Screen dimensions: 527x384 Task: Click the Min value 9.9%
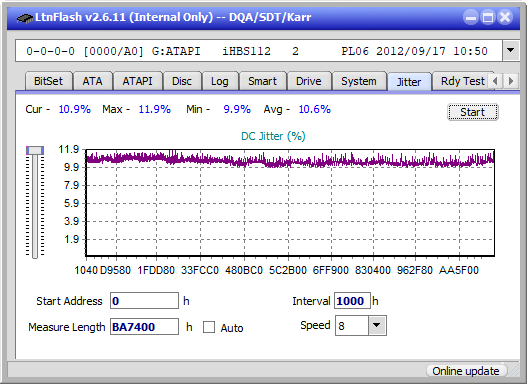point(237,110)
